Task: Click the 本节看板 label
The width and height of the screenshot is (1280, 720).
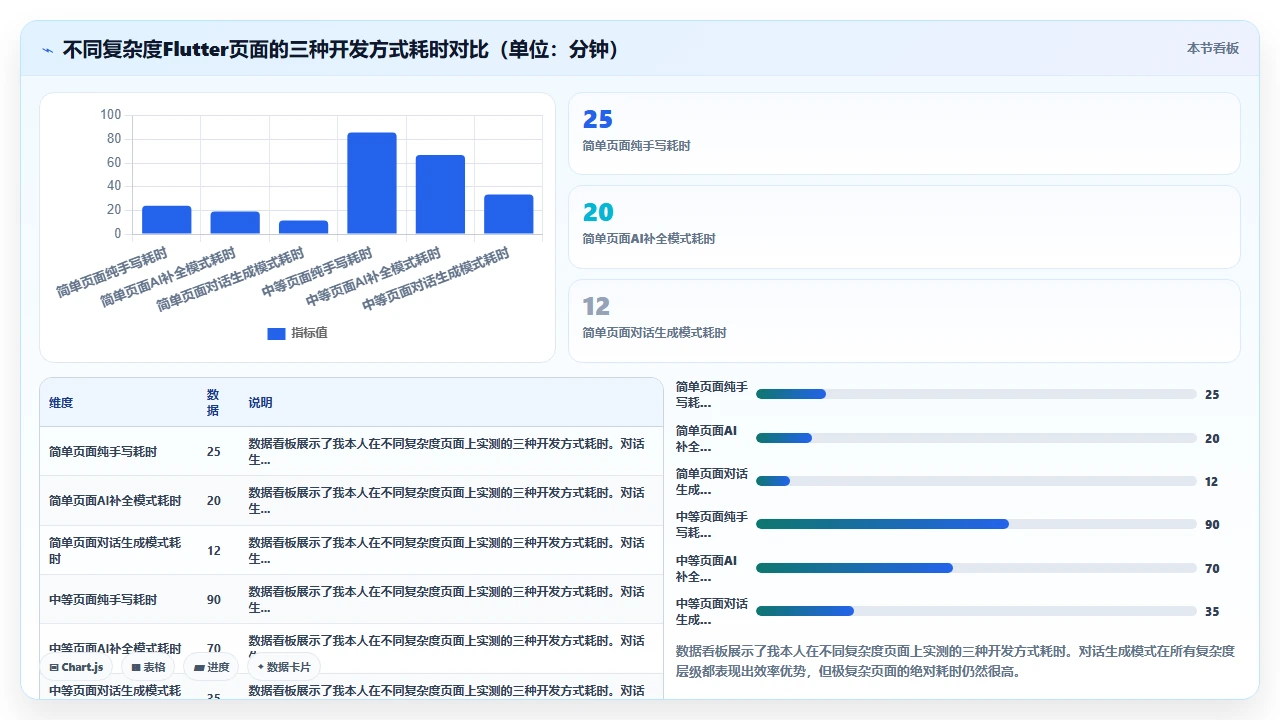Action: (1213, 48)
